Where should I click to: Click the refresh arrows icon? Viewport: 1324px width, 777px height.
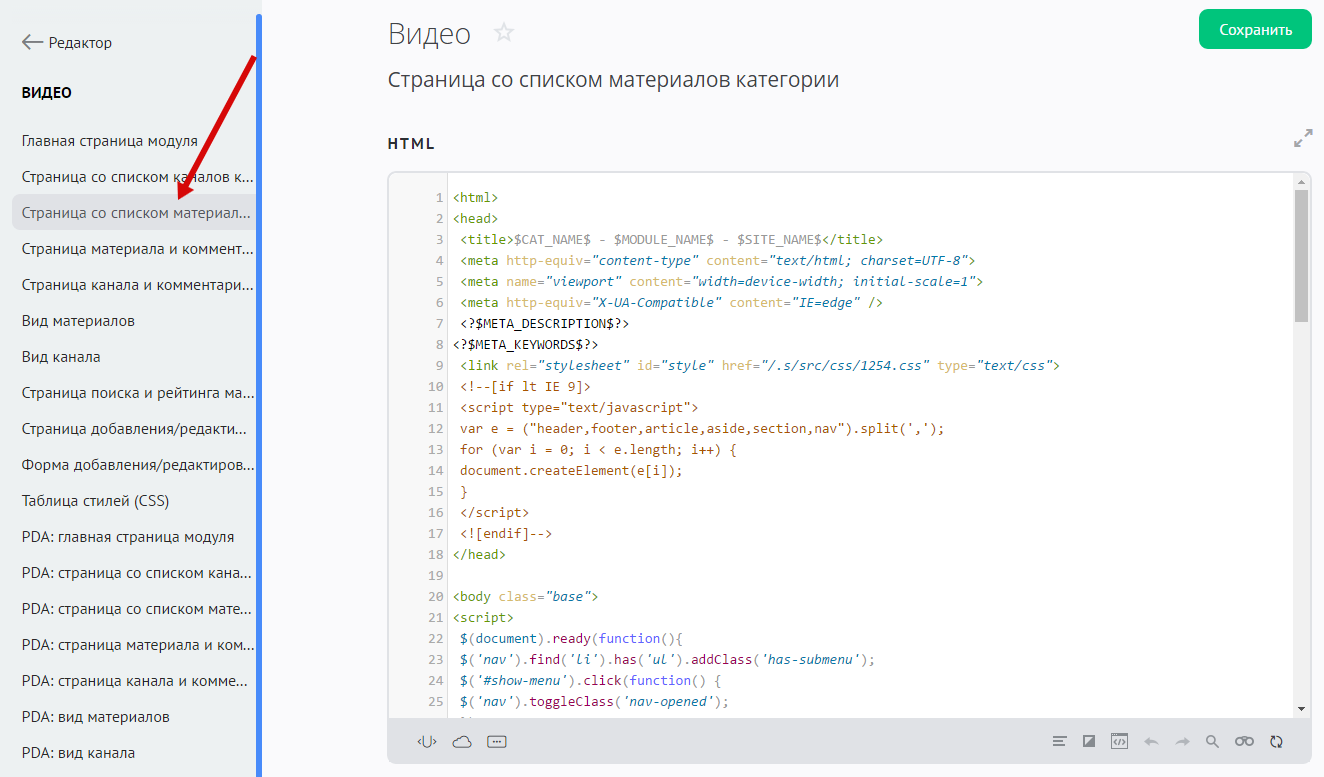click(x=1276, y=741)
